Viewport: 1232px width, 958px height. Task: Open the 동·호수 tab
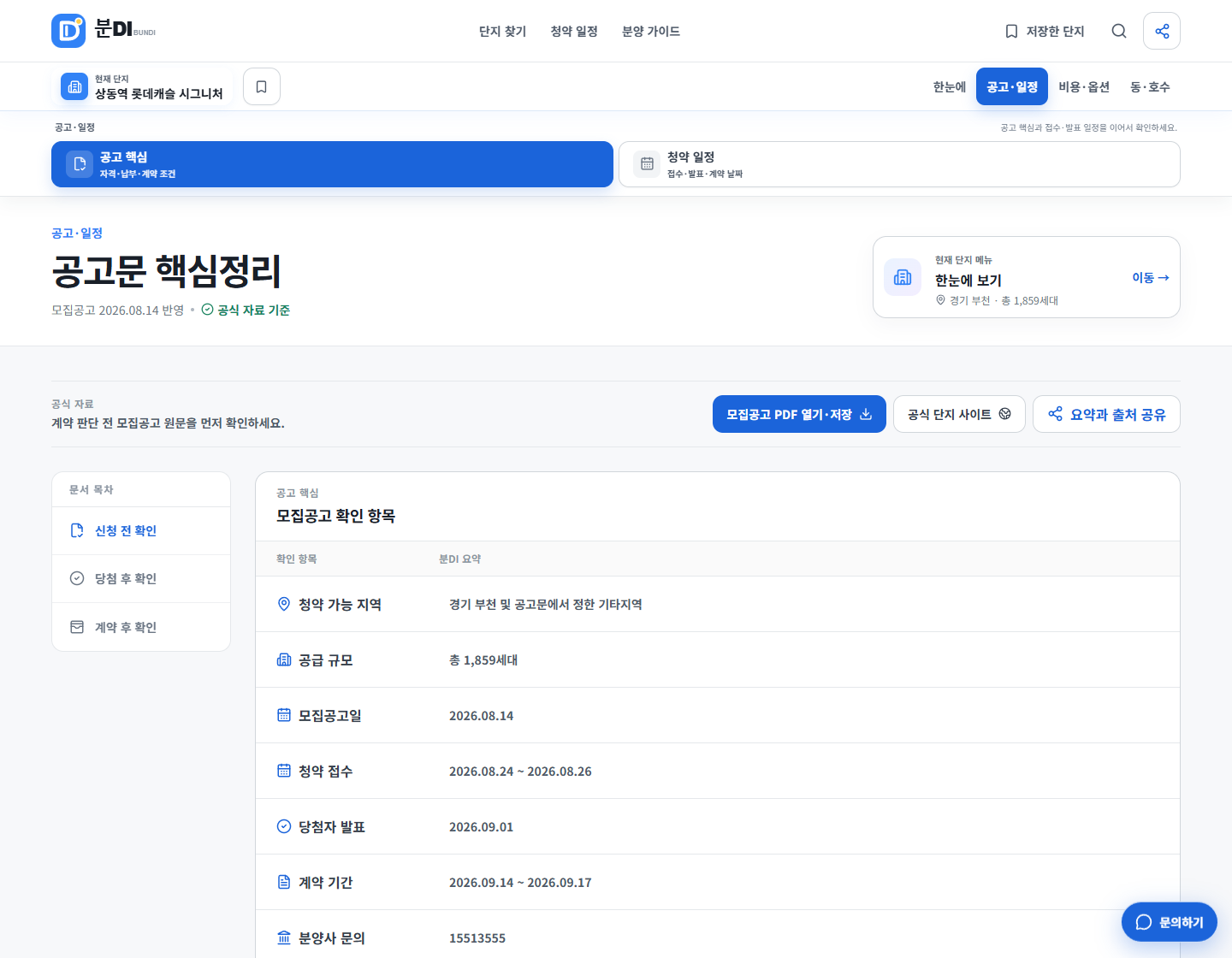[1150, 86]
